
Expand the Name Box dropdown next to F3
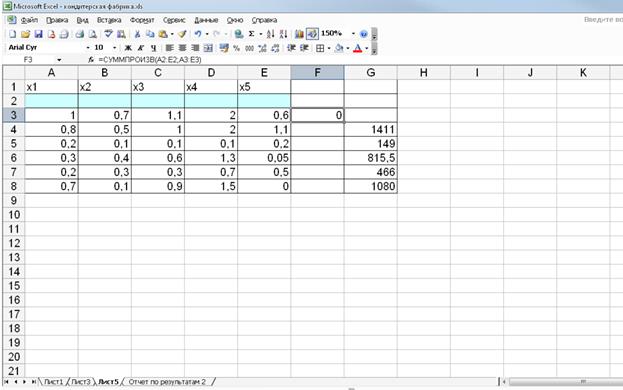point(59,60)
